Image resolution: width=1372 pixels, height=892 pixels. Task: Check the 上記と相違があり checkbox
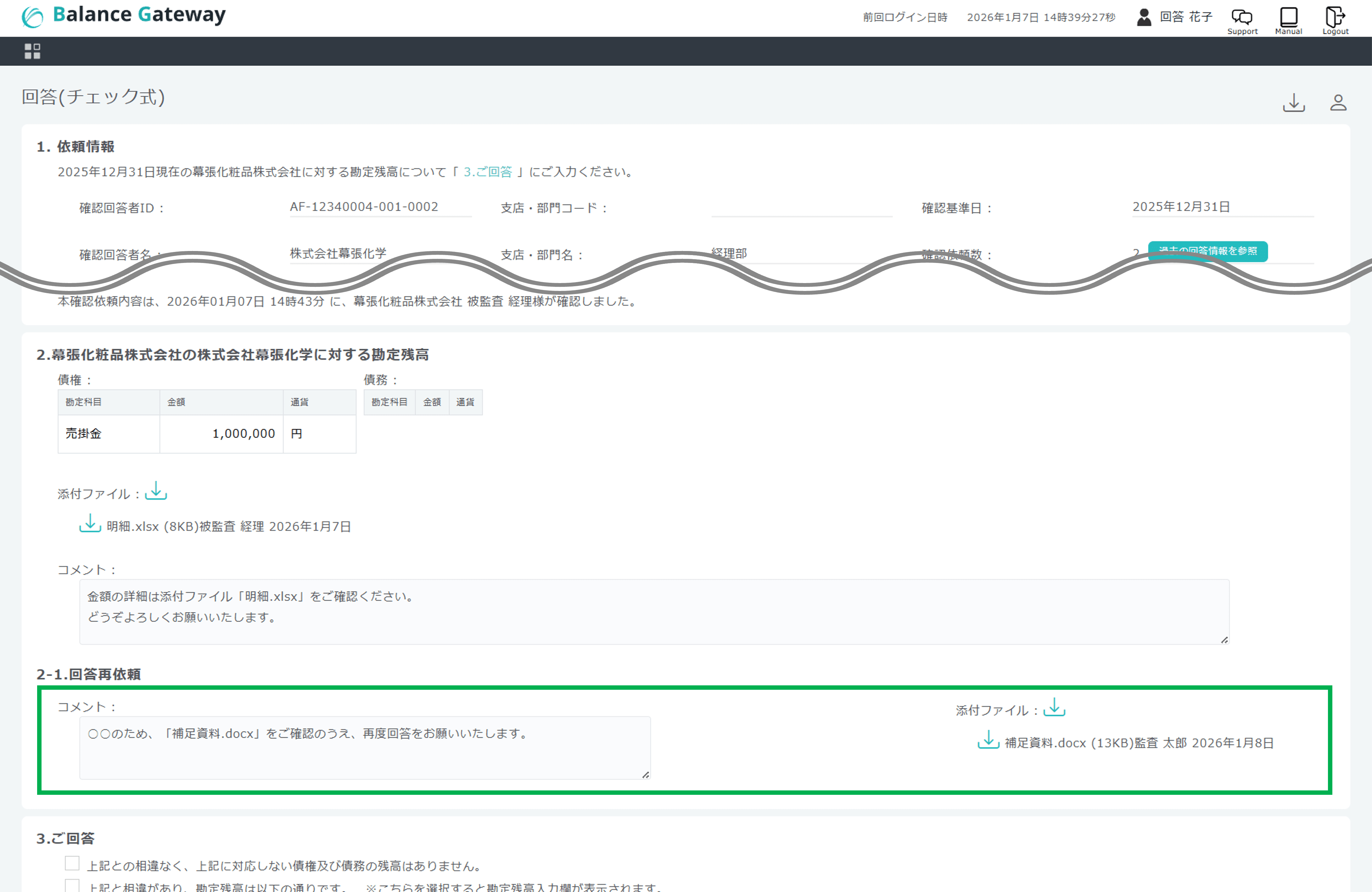click(72, 886)
